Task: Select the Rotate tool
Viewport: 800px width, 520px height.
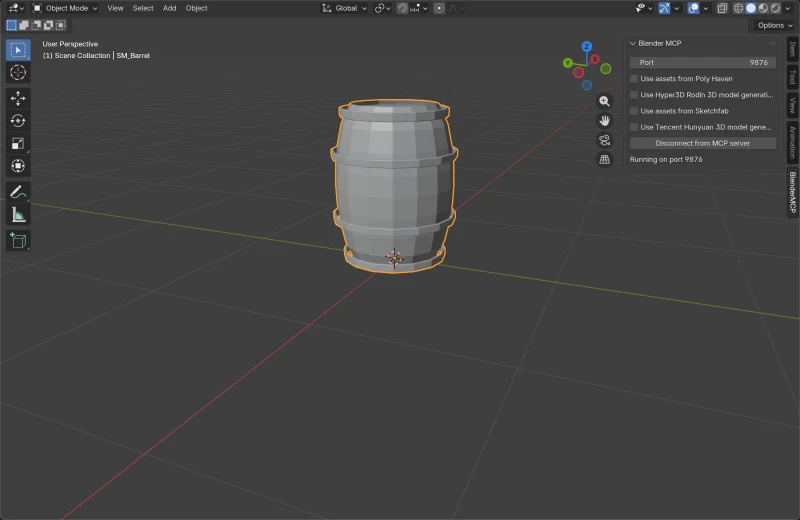Action: pyautogui.click(x=18, y=120)
